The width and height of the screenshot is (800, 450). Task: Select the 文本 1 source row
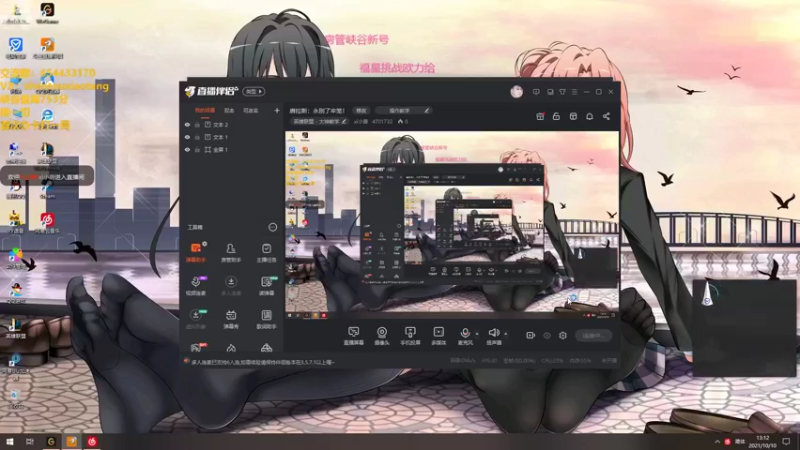(232, 137)
